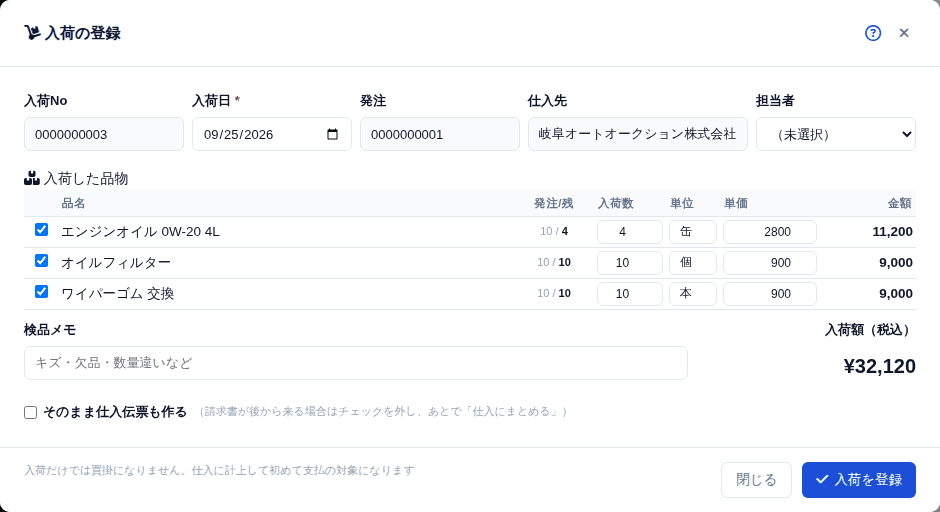This screenshot has height=512, width=940.
Task: Click the 入荷を登録 button
Action: [858, 480]
